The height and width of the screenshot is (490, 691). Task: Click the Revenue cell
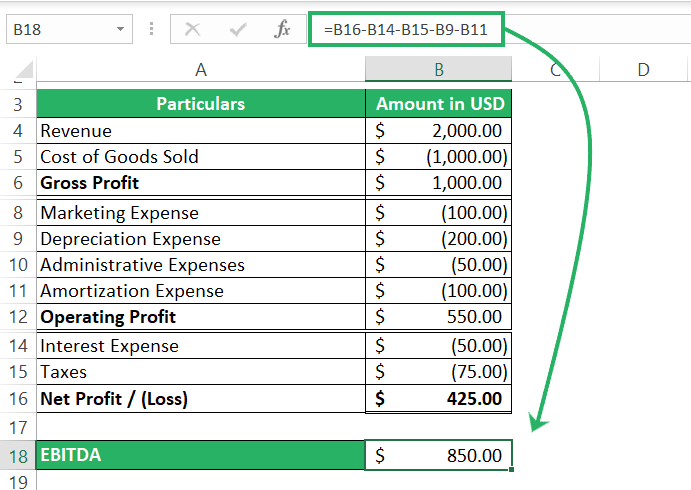[200, 131]
